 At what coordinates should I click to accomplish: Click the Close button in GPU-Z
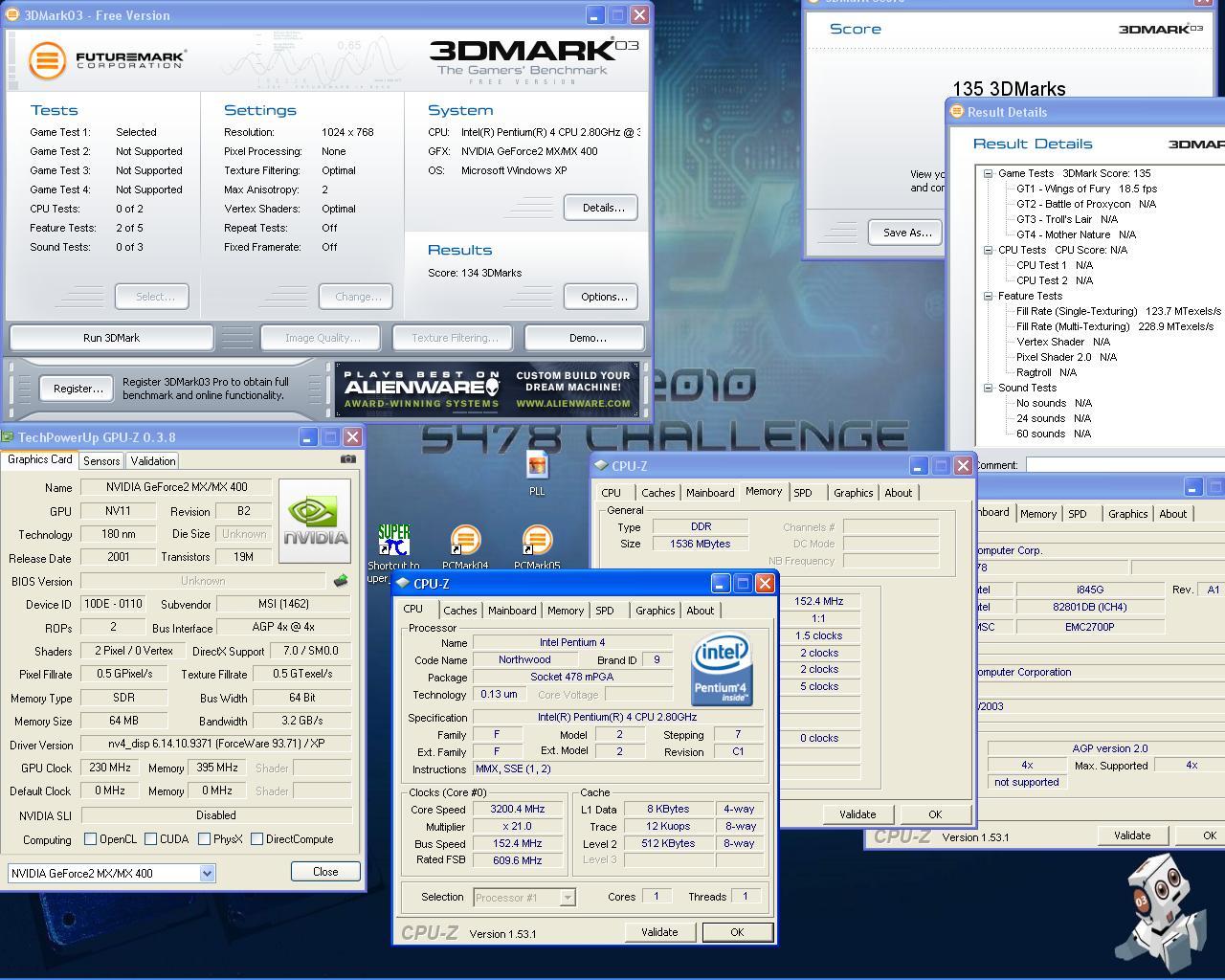325,872
